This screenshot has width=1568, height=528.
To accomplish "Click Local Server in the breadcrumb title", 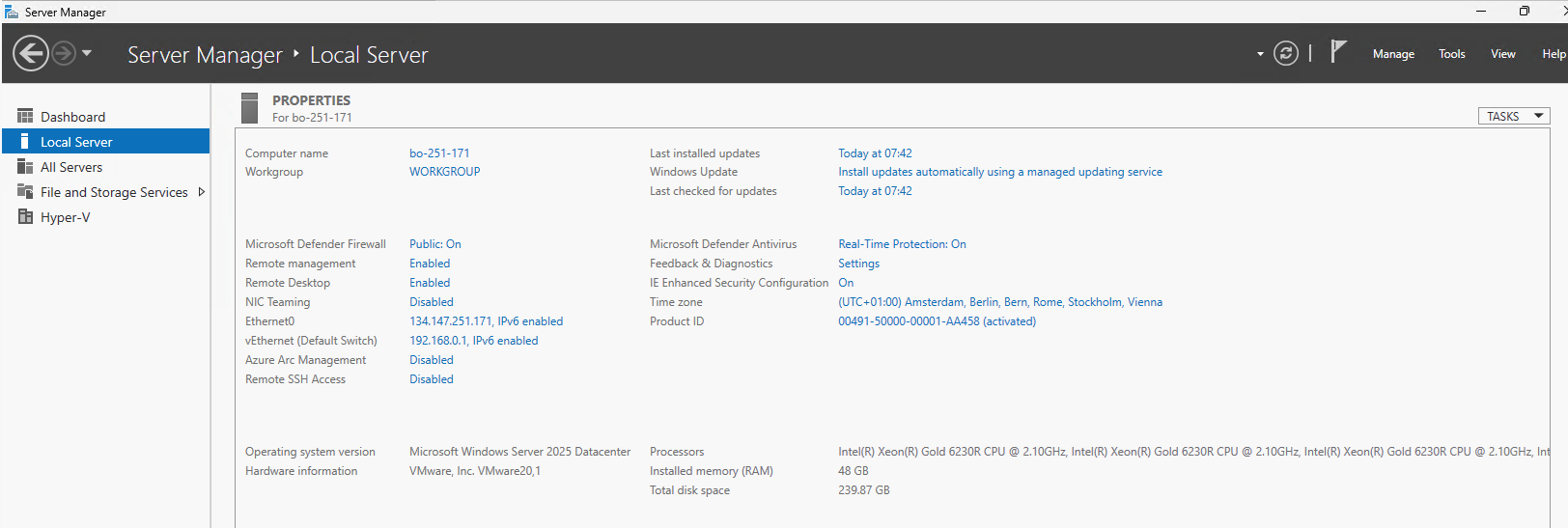I will [369, 55].
